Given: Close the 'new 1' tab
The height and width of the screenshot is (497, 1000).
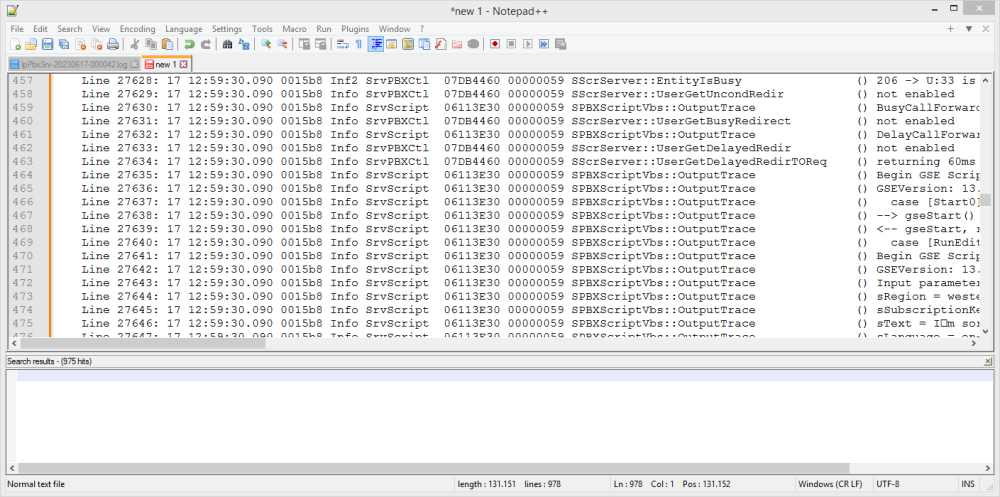Looking at the screenshot, I should 183,64.
